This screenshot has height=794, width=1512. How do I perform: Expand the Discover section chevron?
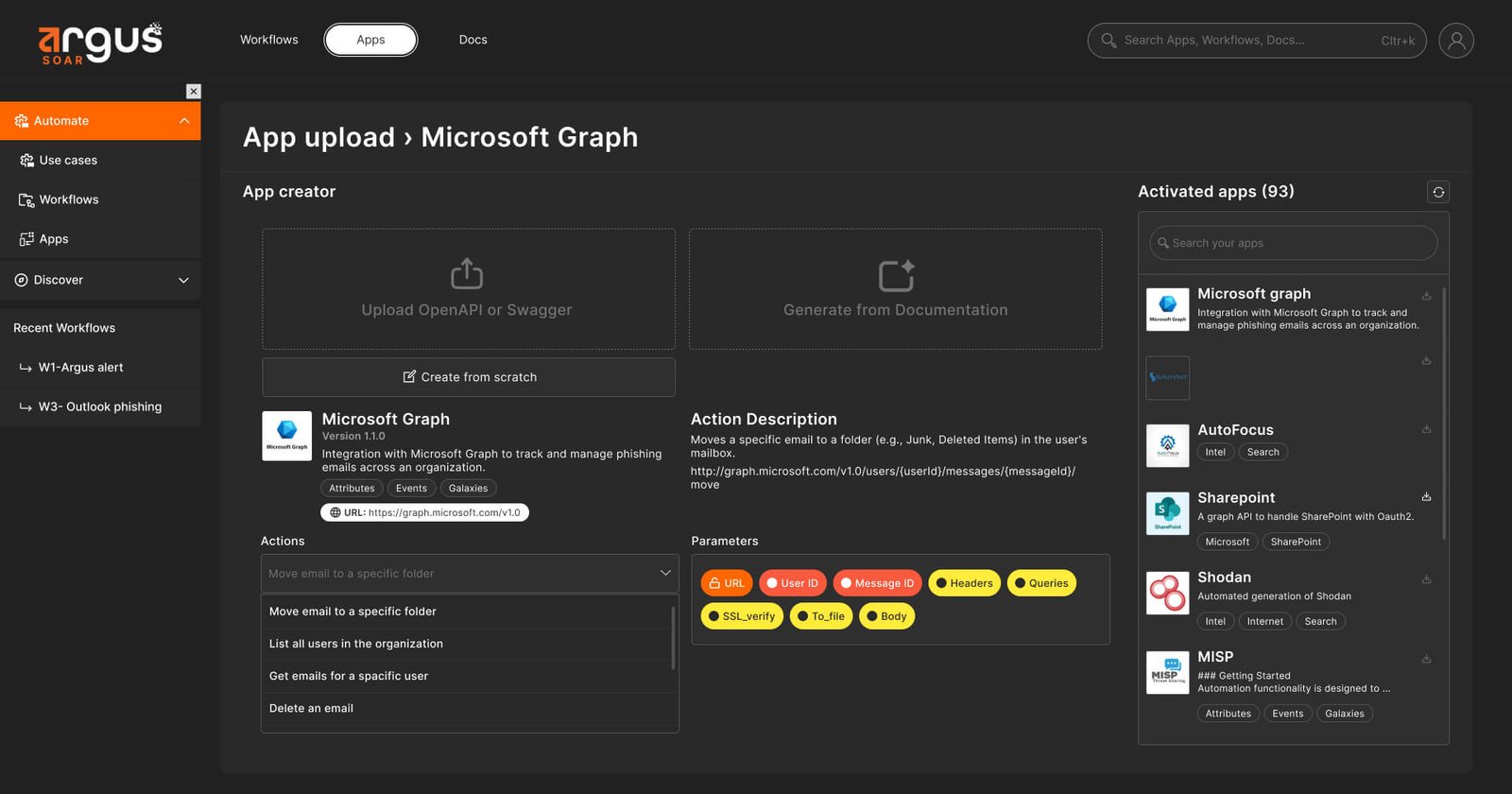[183, 280]
